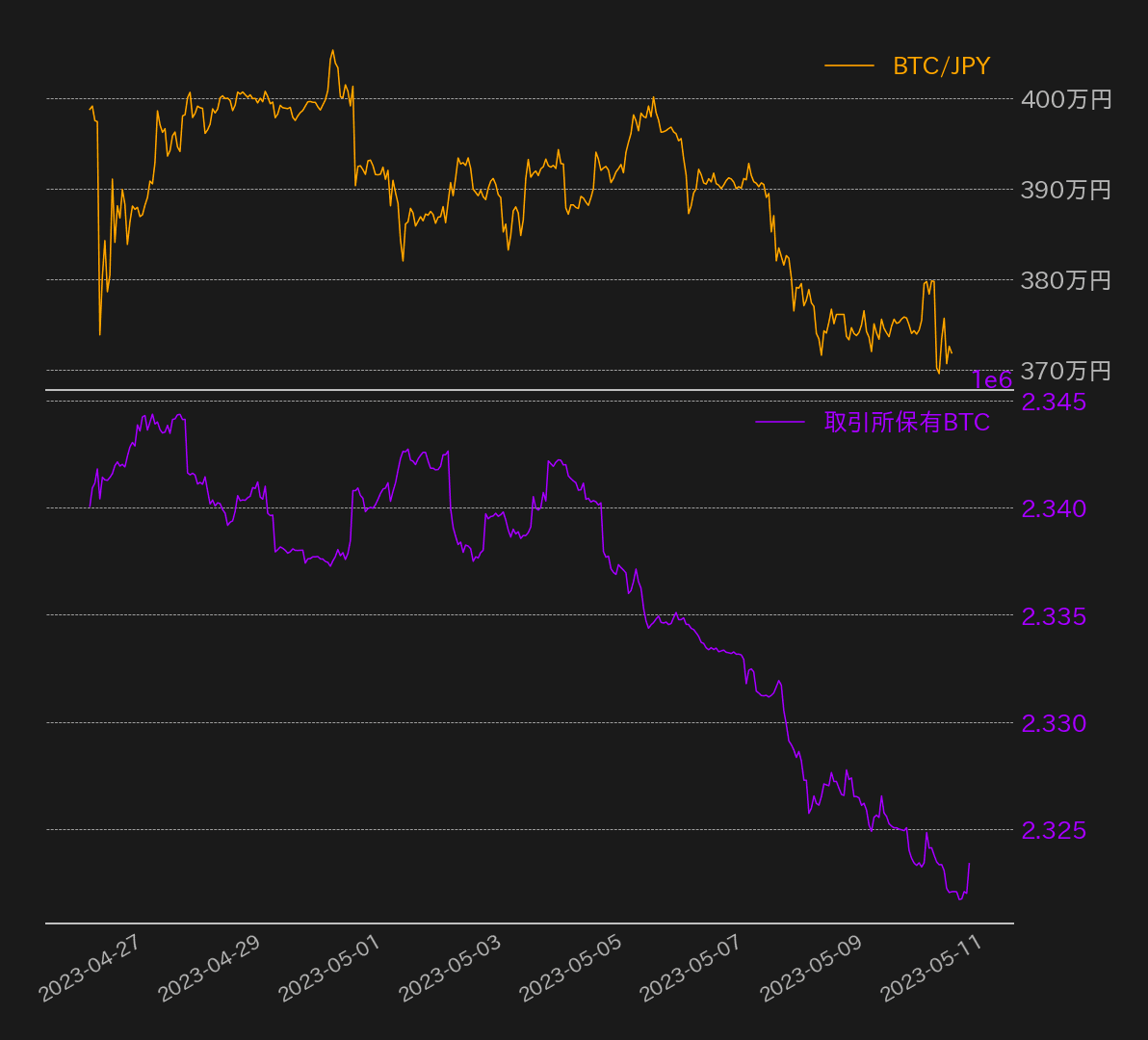1148x1040 pixels.
Task: Select the 390万円 price axis label
Action: pos(1066,190)
